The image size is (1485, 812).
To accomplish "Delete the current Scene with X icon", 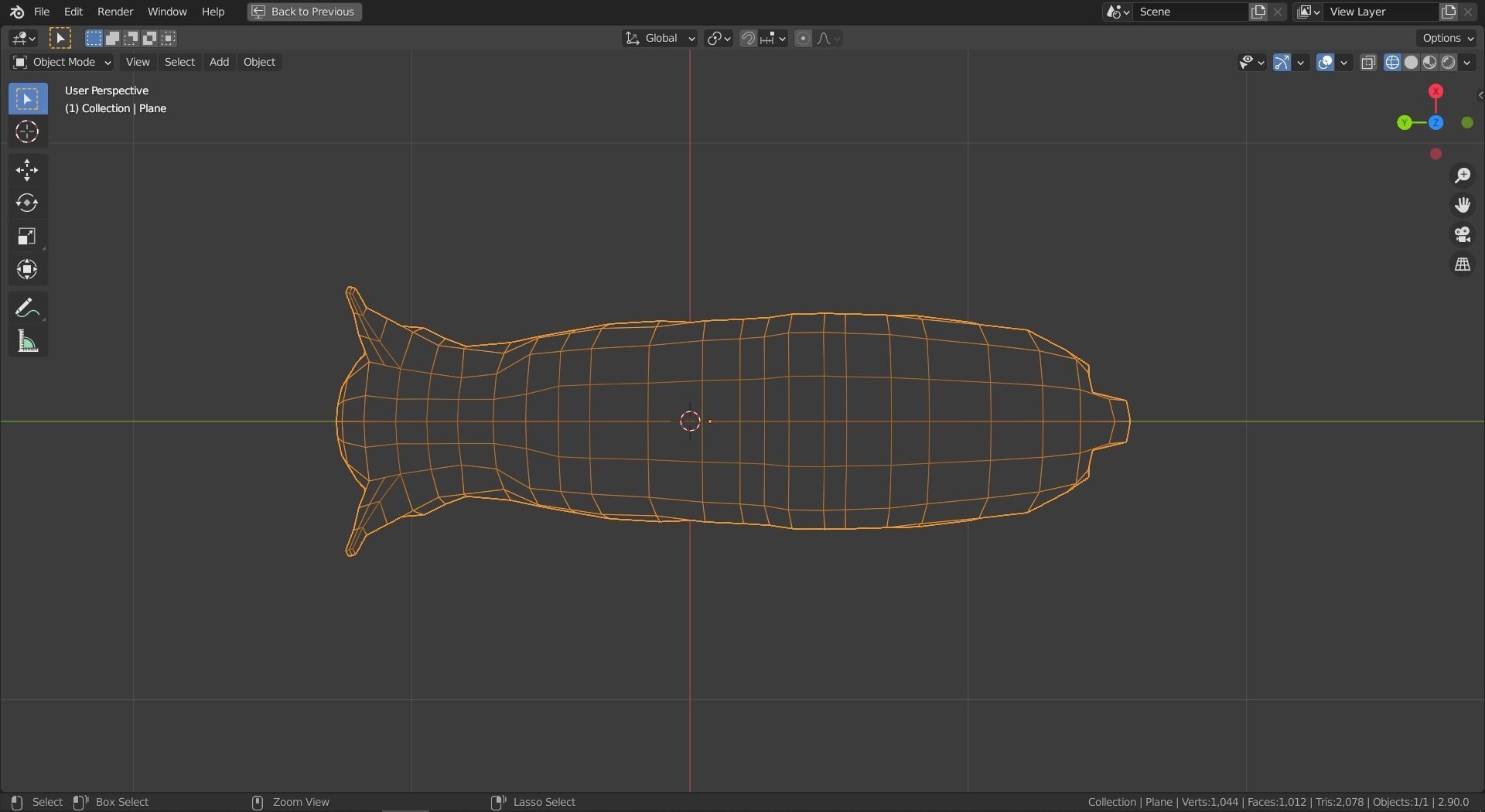I will tap(1278, 12).
